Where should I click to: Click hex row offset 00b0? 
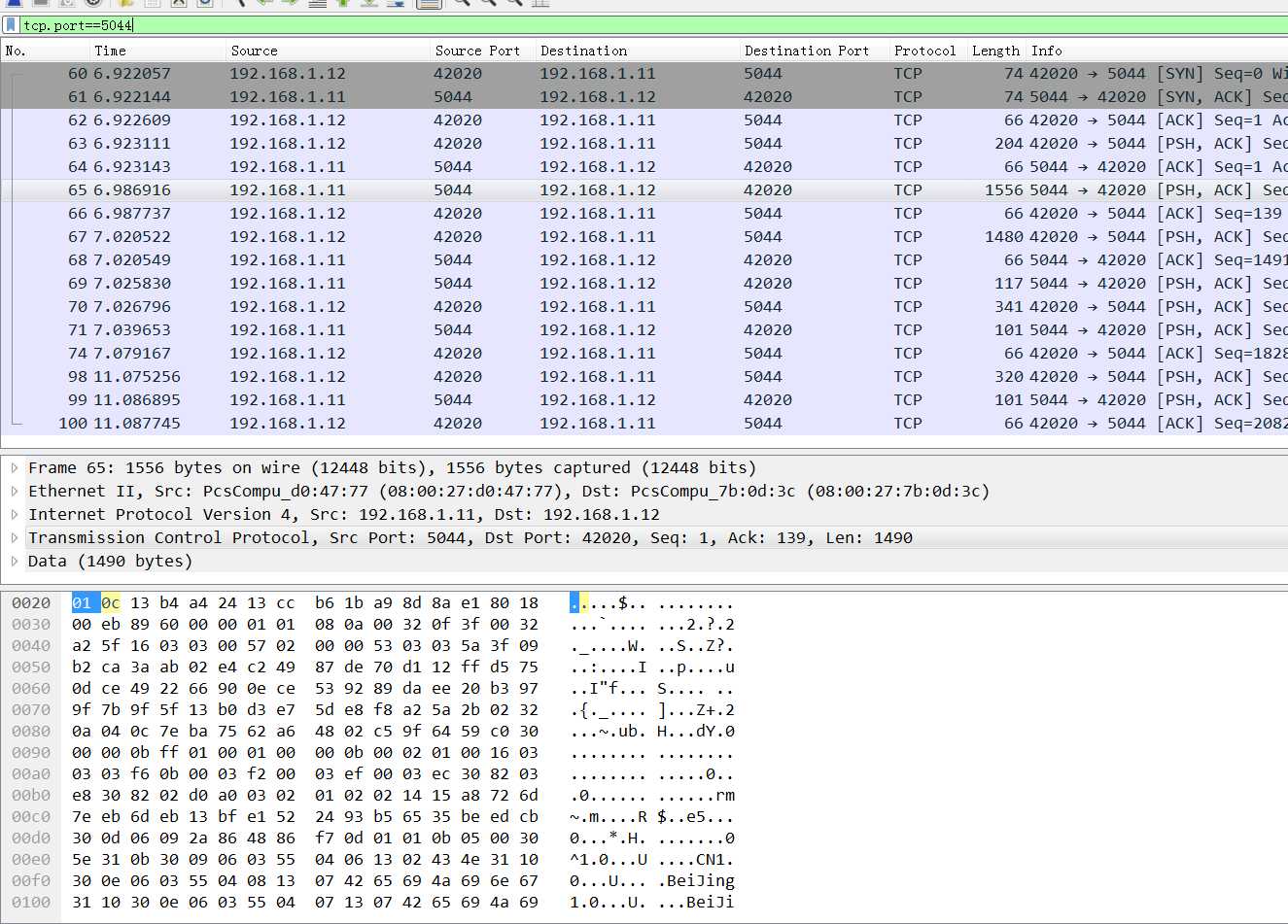click(31, 796)
